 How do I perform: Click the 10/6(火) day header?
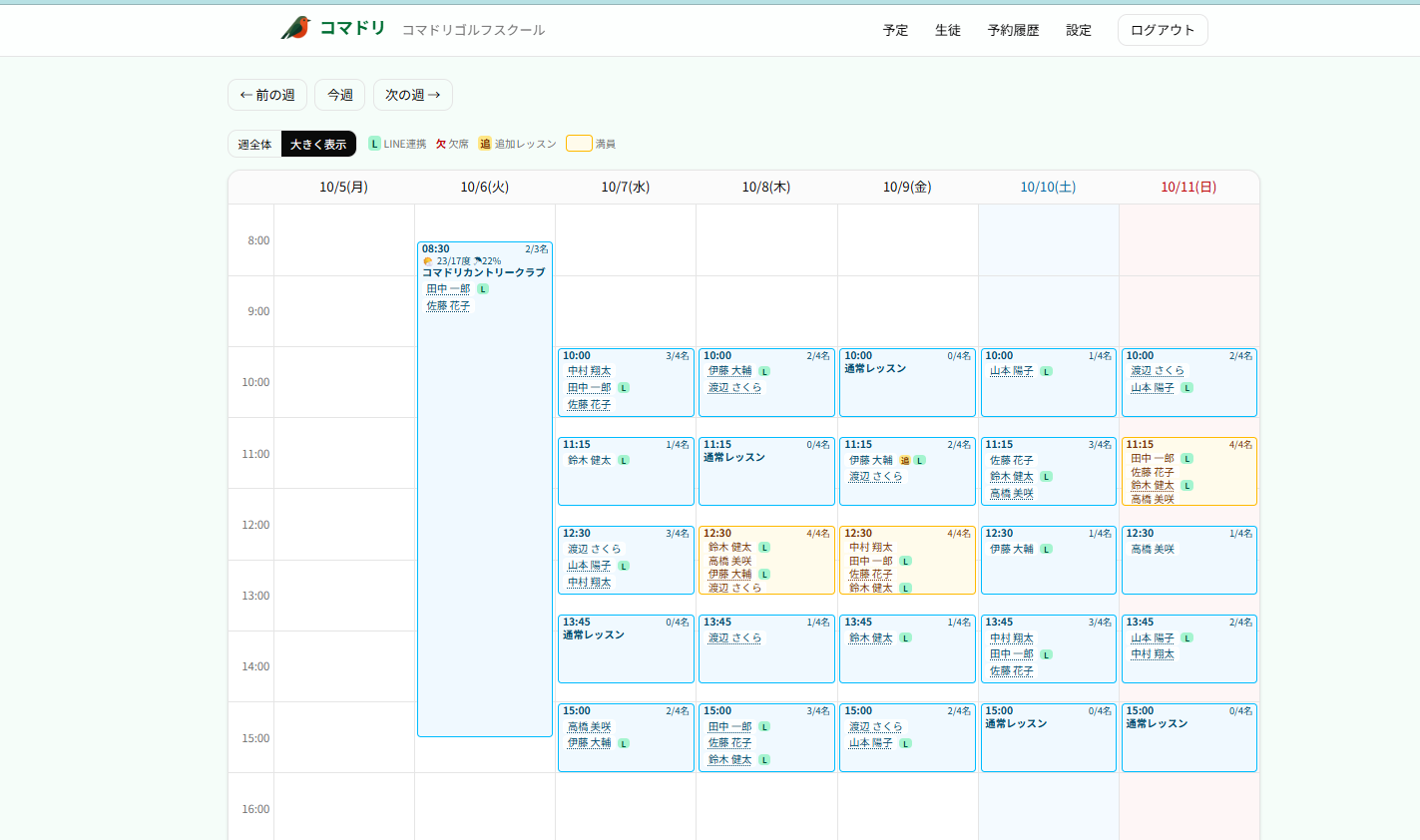click(x=485, y=187)
